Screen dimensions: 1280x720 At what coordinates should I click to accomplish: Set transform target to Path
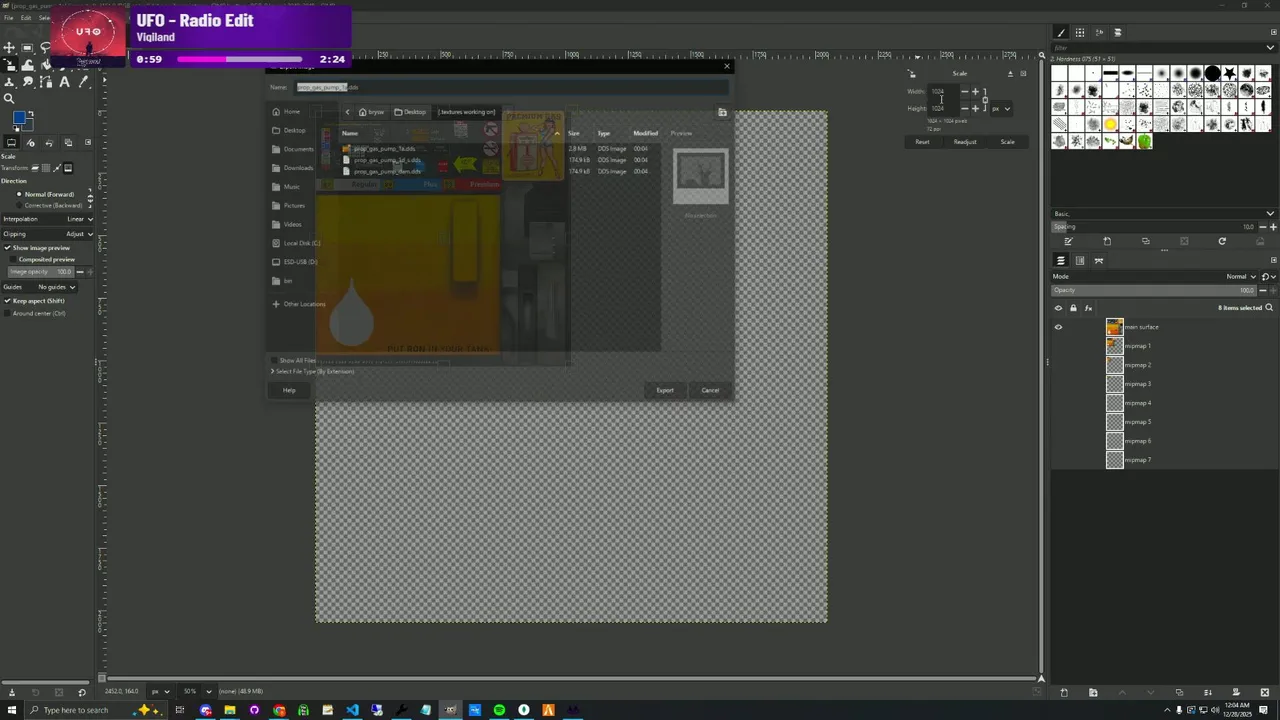pos(57,168)
